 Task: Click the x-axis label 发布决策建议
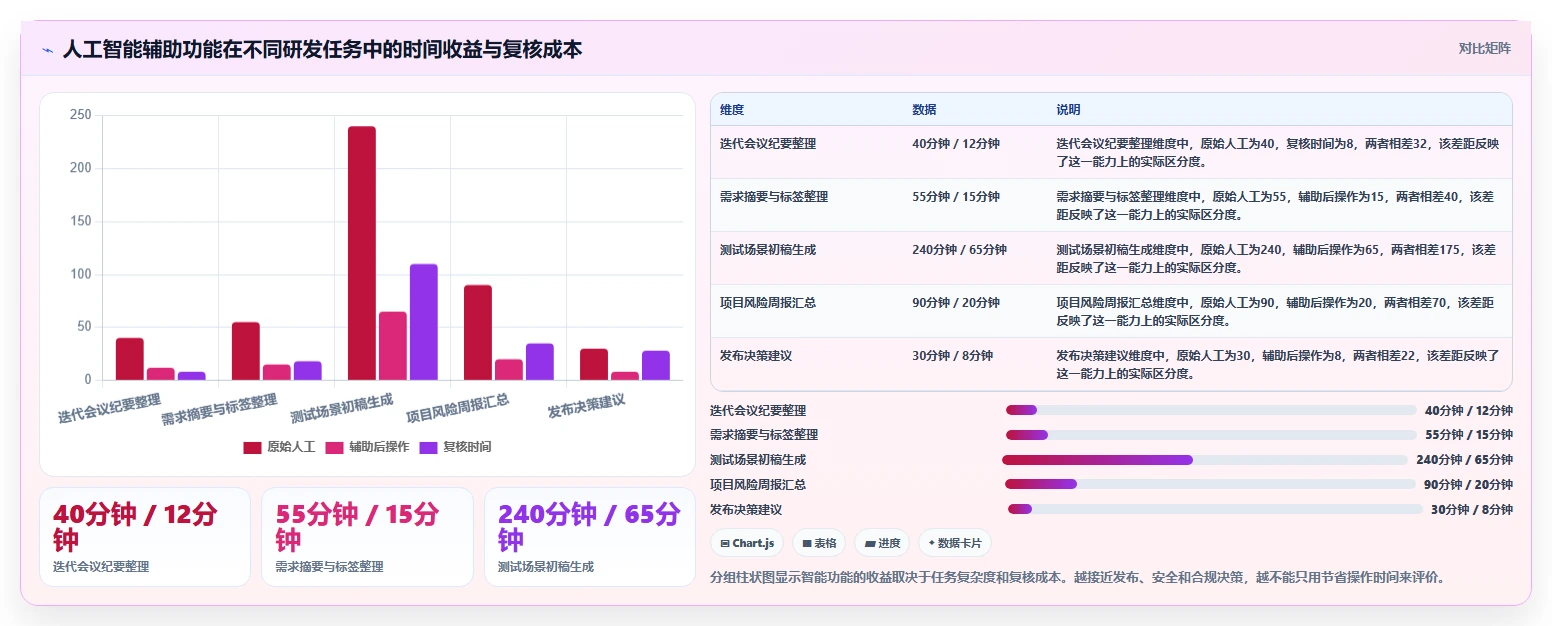tap(586, 407)
